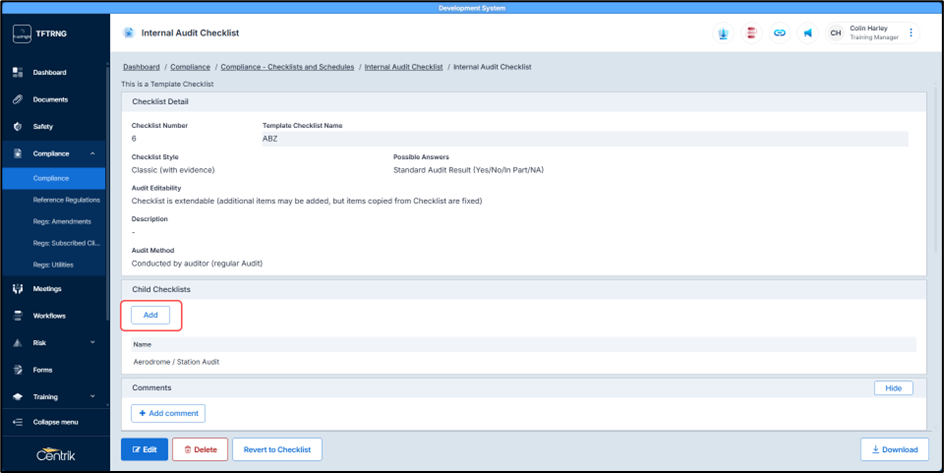Click the Forms sidebar icon

[18, 369]
